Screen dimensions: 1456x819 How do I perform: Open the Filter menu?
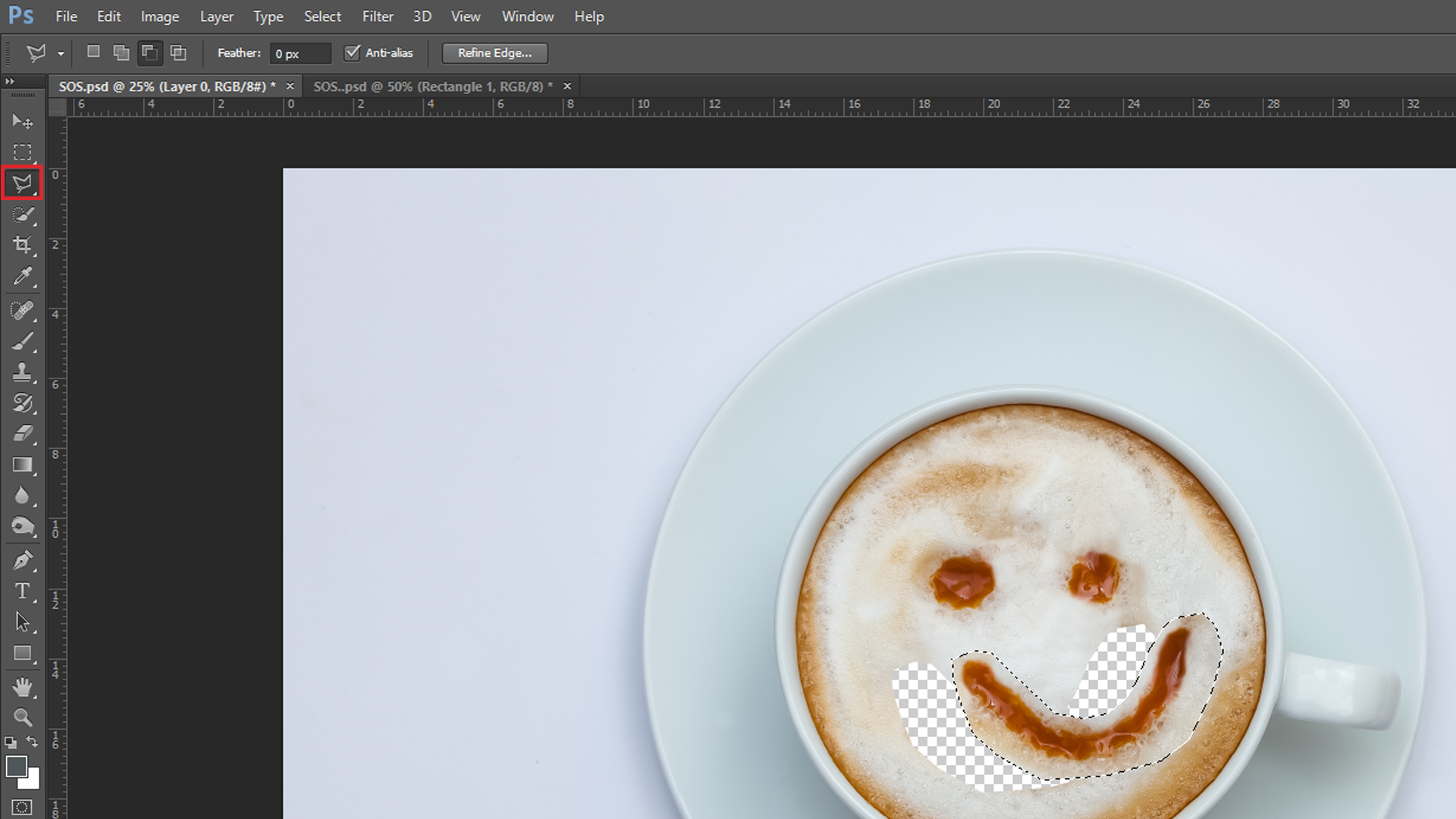[378, 16]
